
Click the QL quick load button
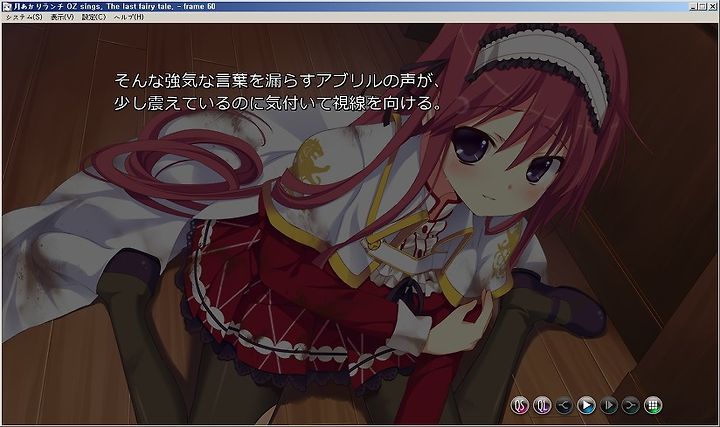pos(542,405)
